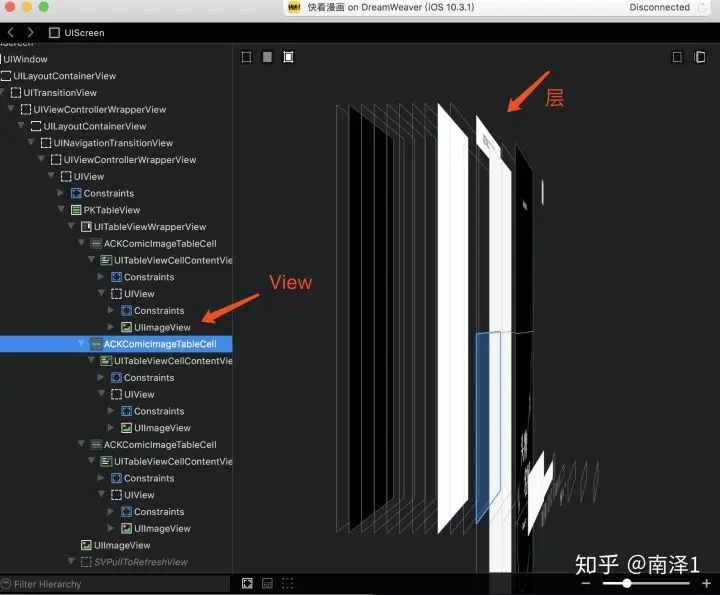This screenshot has height=595, width=720.
Task: Zoom in with the plus button
Action: 706,584
